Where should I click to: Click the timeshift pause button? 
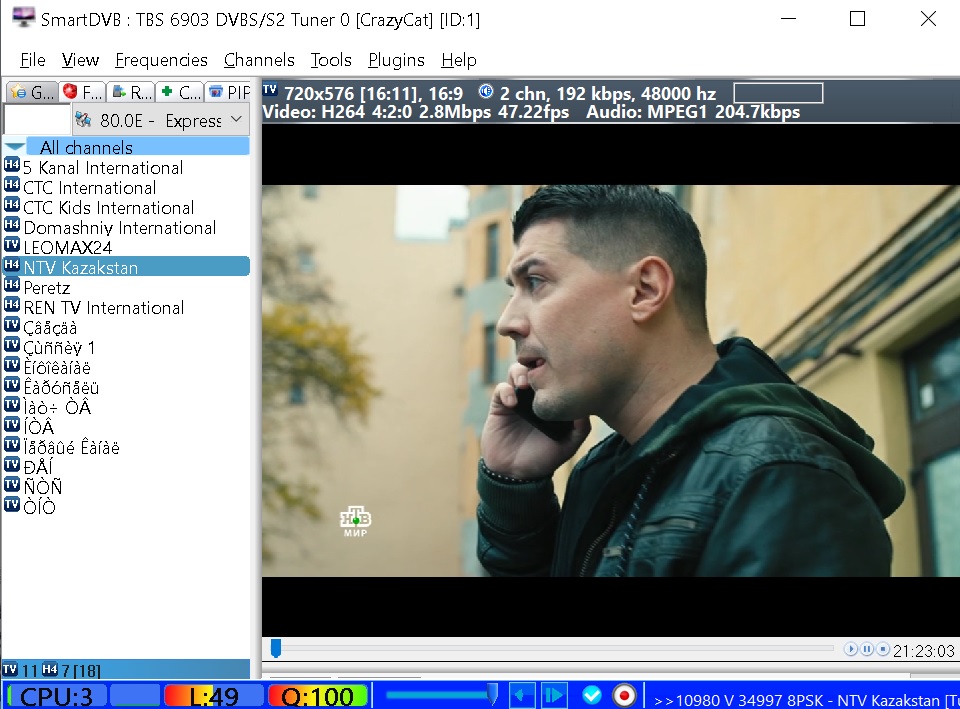[x=867, y=649]
